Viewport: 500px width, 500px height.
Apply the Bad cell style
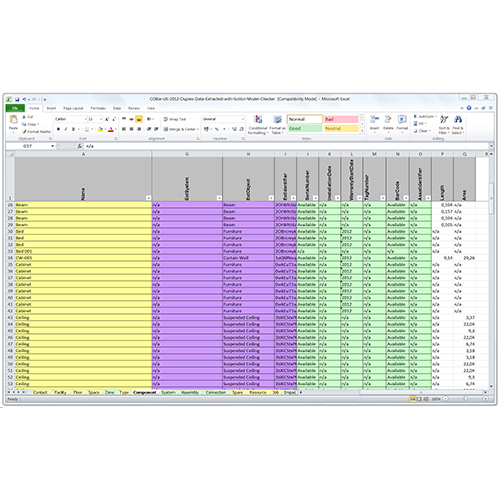tap(341, 119)
